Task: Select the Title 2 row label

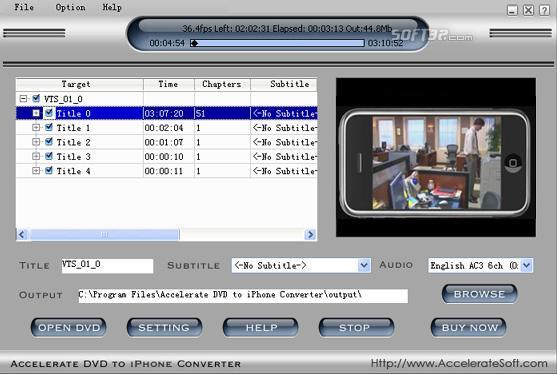Action: (73, 142)
